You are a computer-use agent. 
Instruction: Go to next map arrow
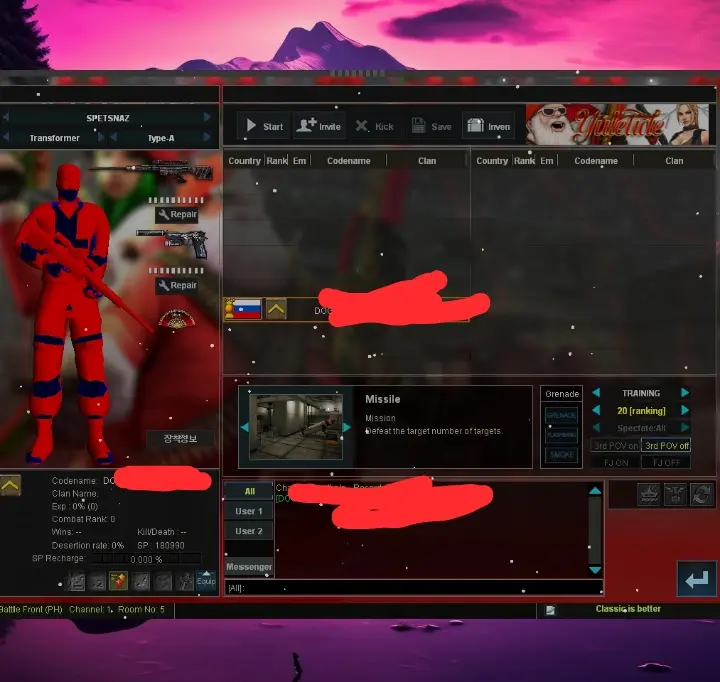[347, 428]
